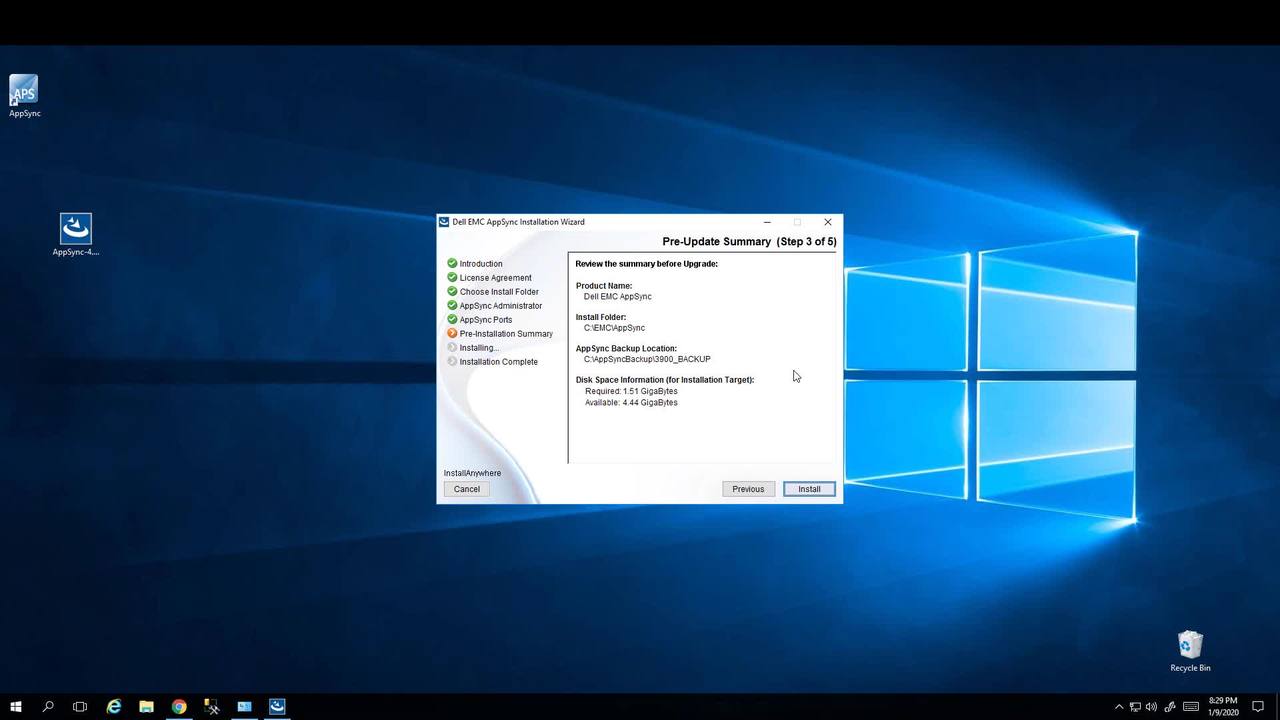Click the Choose Install Folder checkmark icon
The width and height of the screenshot is (1280, 720).
pos(452,291)
